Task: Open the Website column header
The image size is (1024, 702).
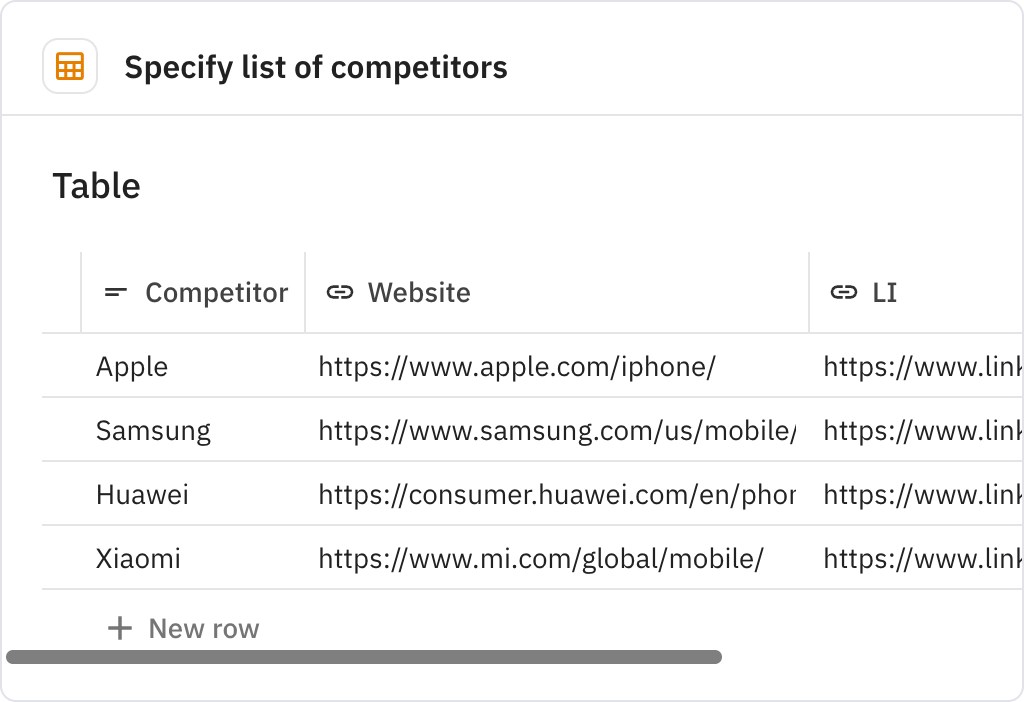Action: click(x=418, y=292)
